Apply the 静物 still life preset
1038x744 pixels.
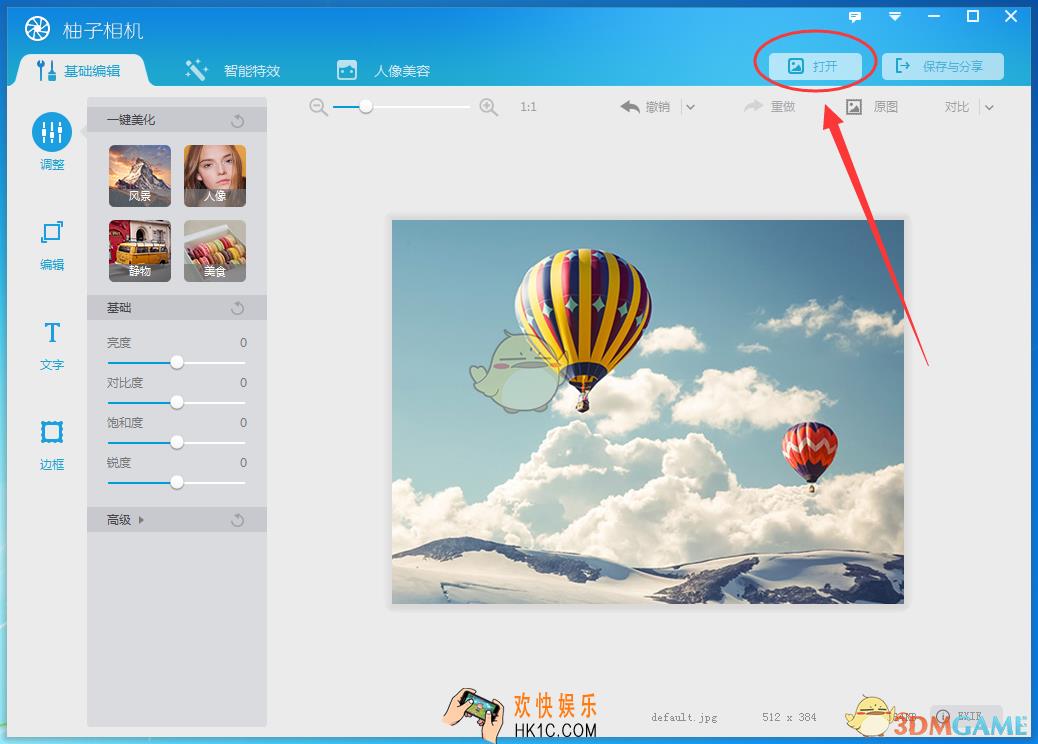140,251
